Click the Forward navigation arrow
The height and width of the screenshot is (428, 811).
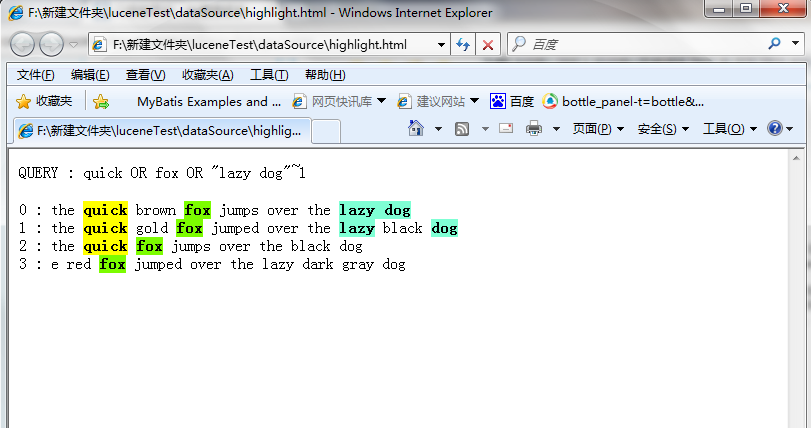pos(52,44)
